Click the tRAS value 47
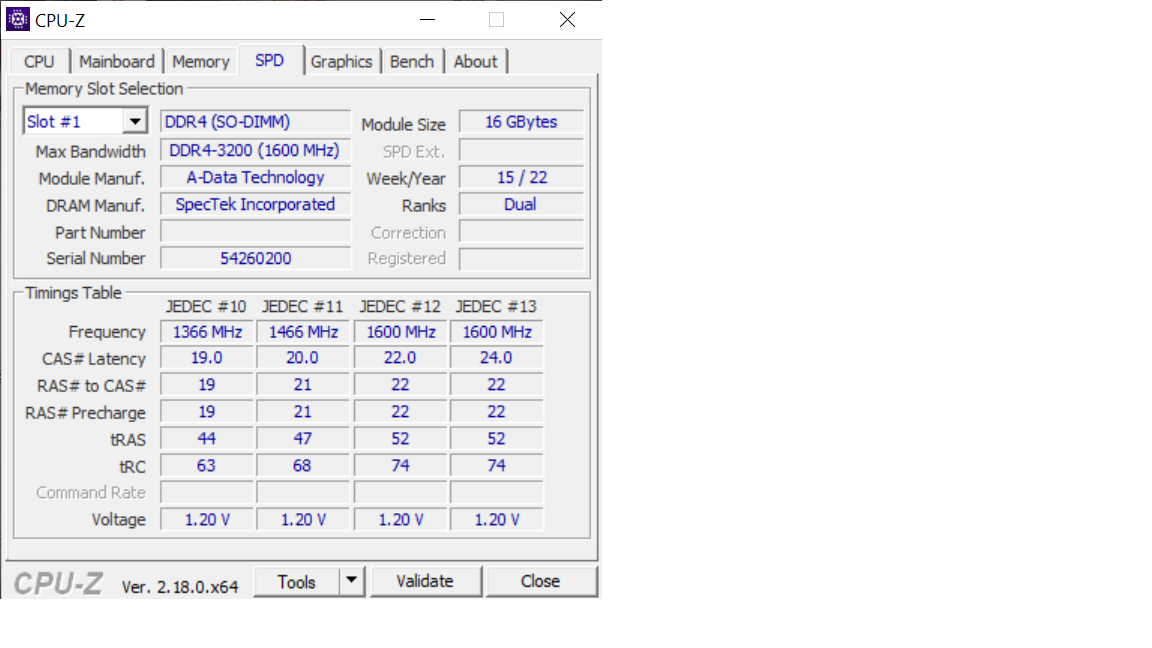Screen dimensions: 1152x648 point(303,439)
